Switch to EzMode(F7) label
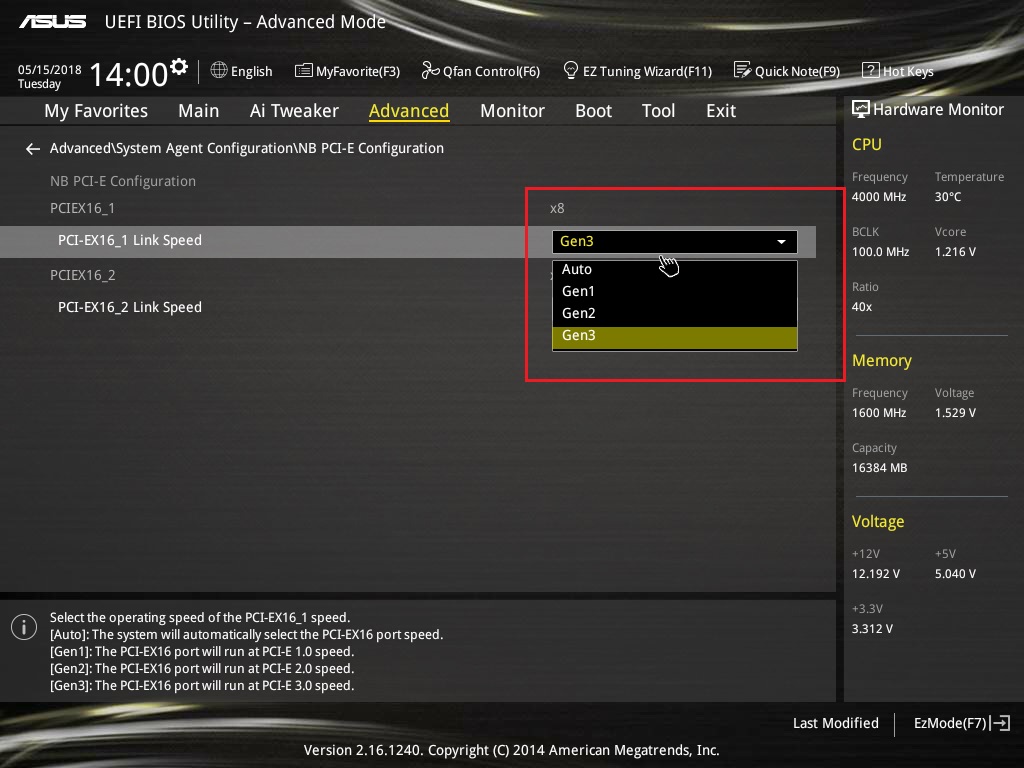The height and width of the screenshot is (768, 1024). tap(950, 723)
